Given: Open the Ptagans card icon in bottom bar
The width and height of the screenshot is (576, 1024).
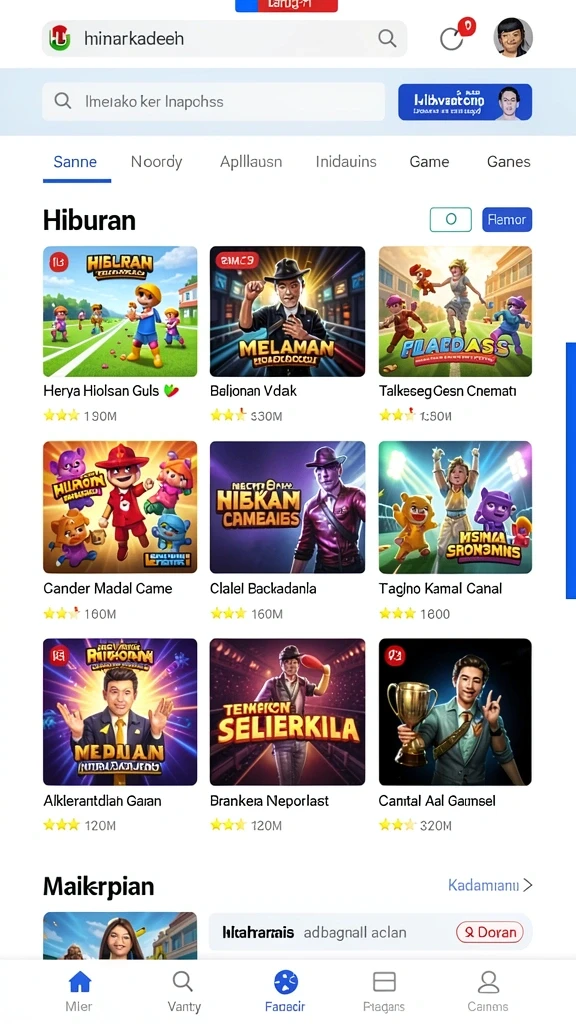Looking at the screenshot, I should pos(384,982).
